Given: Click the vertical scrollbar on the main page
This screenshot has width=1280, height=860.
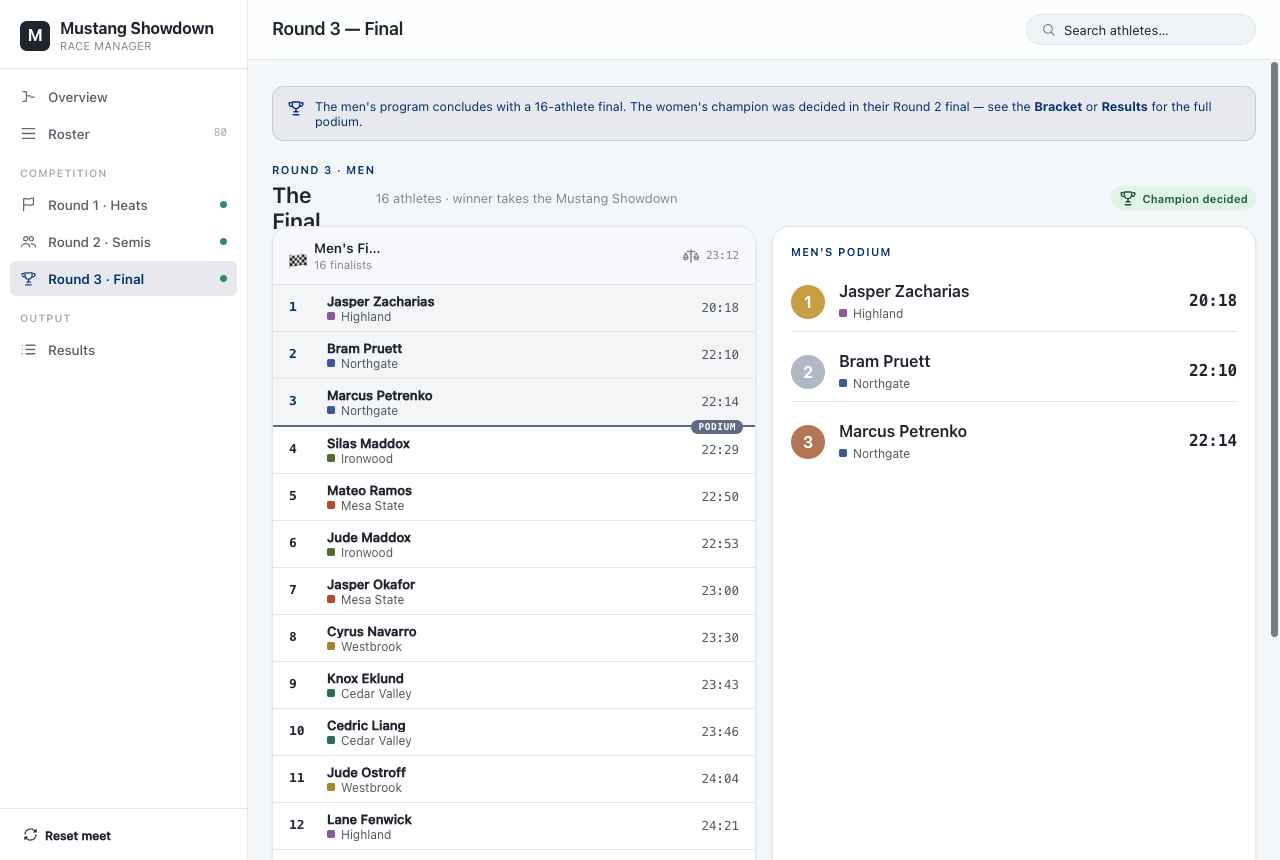Looking at the screenshot, I should point(1274,350).
